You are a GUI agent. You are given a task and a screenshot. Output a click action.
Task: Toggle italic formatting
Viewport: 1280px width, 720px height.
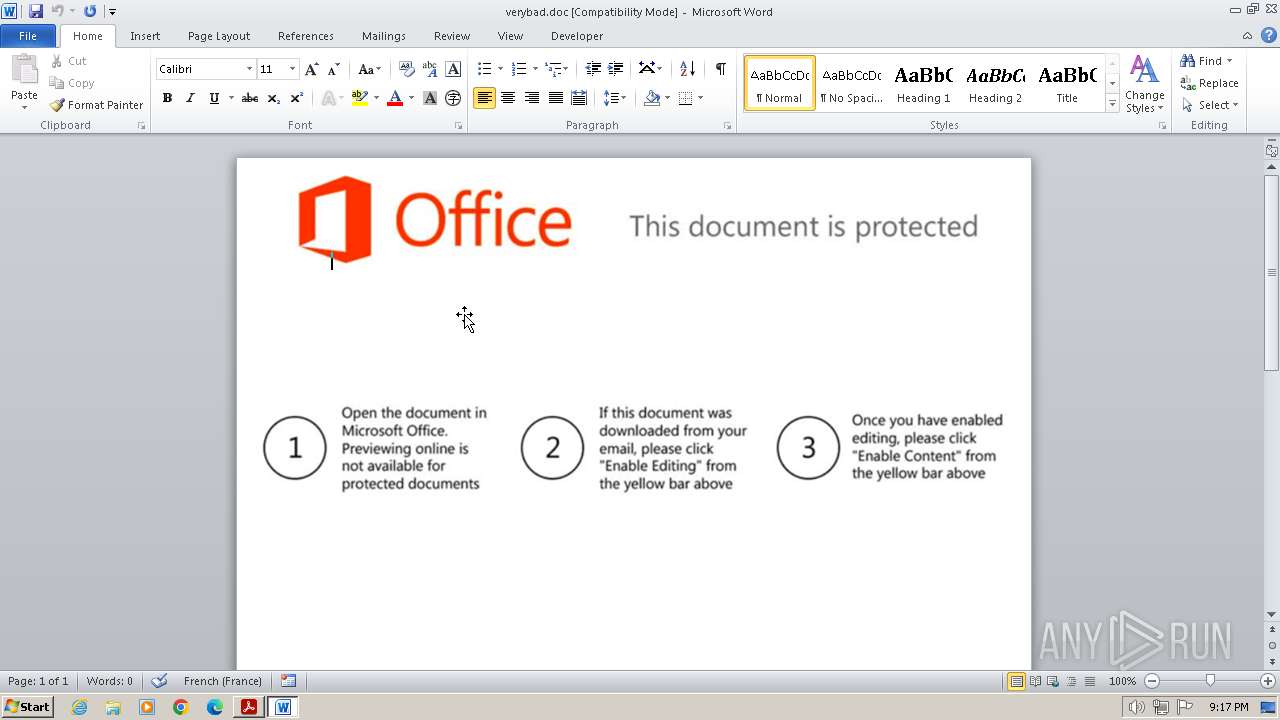point(190,98)
